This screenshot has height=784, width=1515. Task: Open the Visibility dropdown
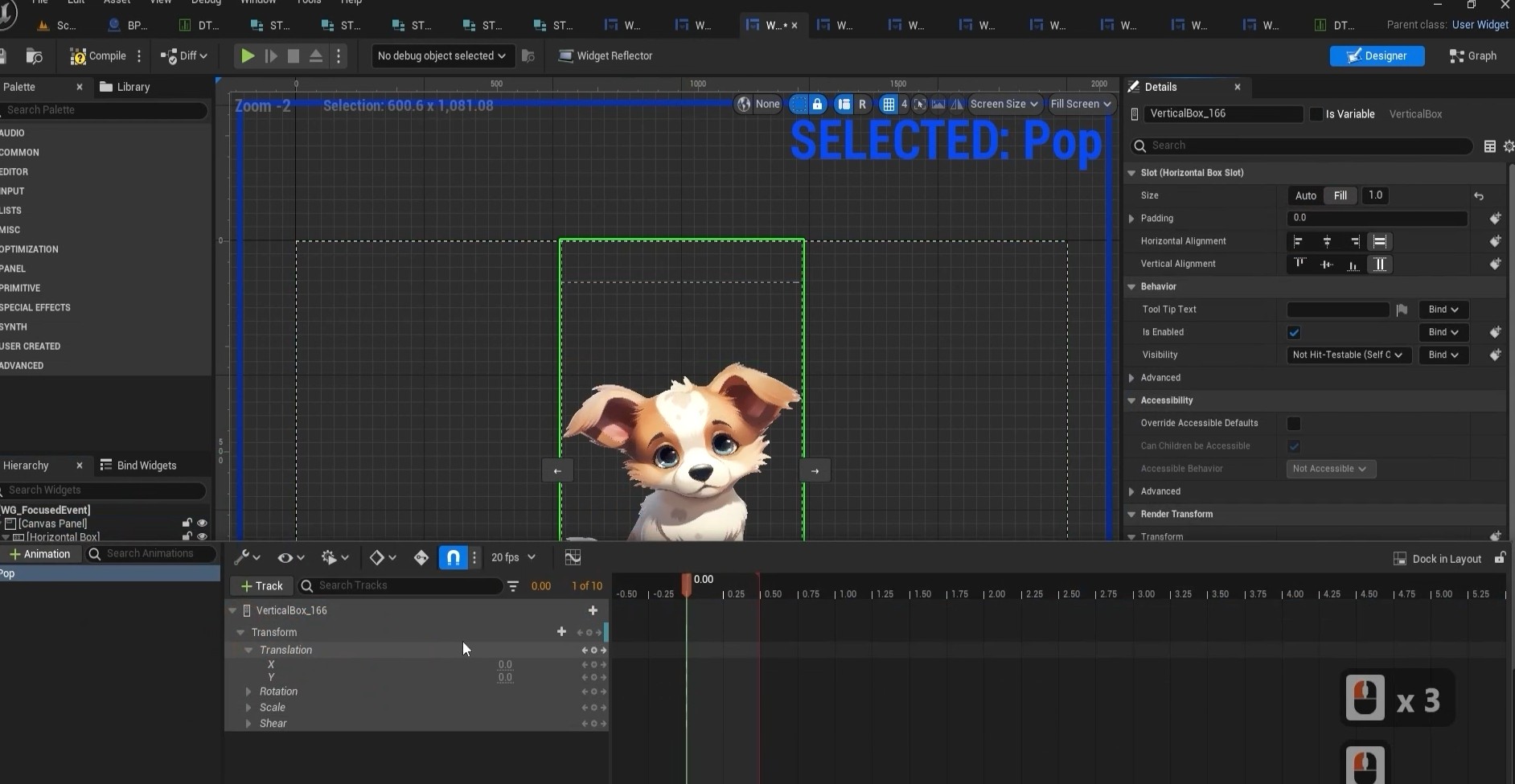(1347, 355)
